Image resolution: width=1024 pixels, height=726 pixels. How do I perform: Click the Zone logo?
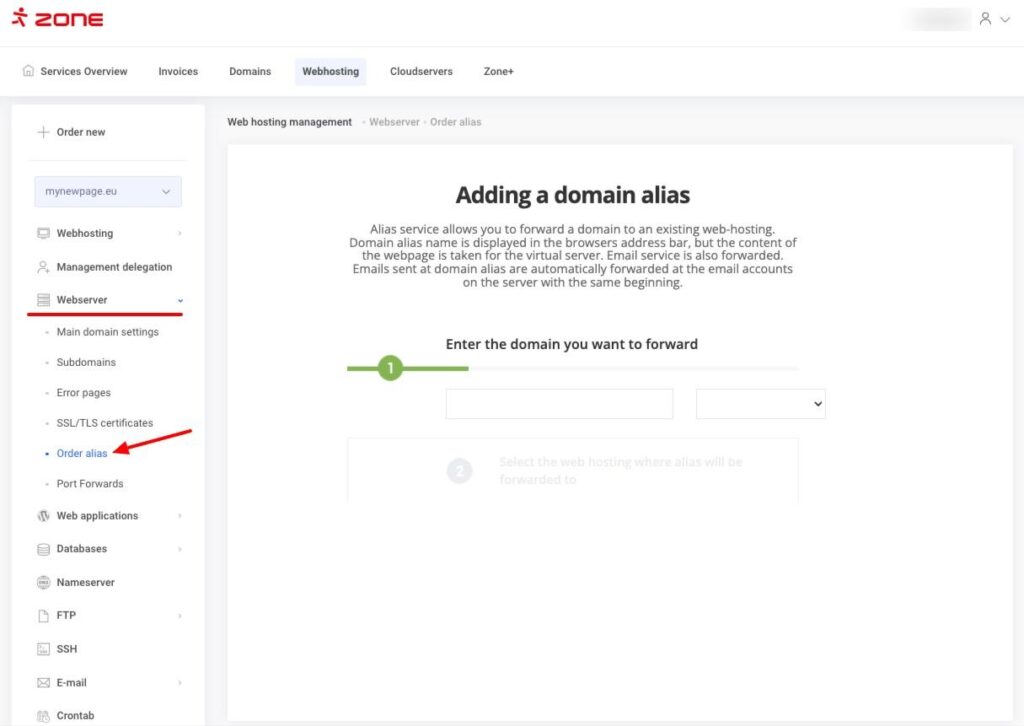pyautogui.click(x=57, y=18)
